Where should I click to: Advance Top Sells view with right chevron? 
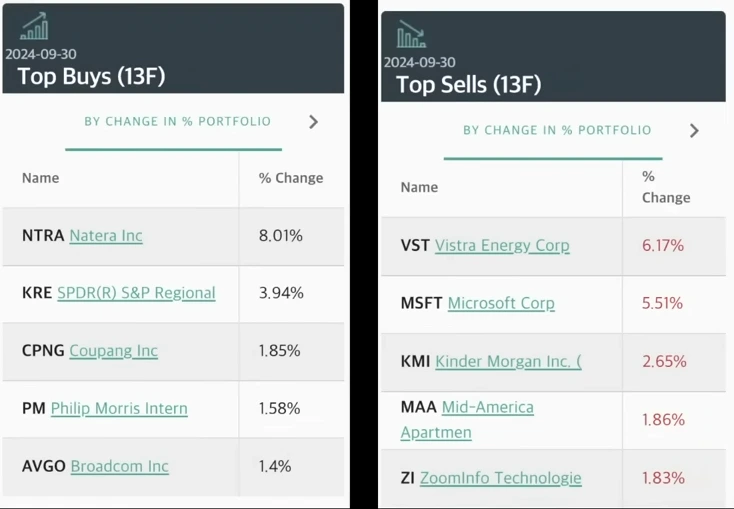click(694, 131)
